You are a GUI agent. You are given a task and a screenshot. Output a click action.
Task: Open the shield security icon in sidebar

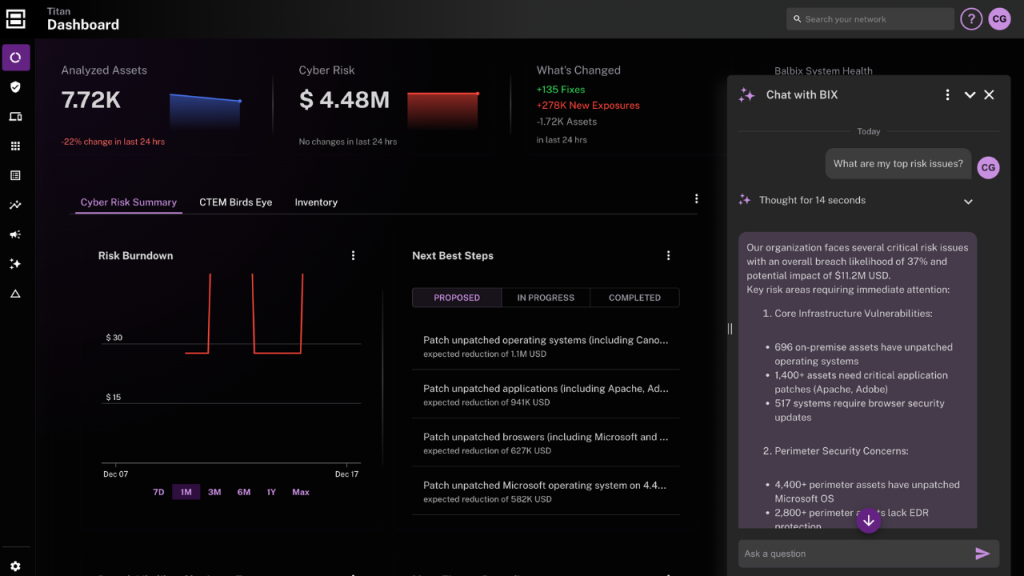pos(15,87)
